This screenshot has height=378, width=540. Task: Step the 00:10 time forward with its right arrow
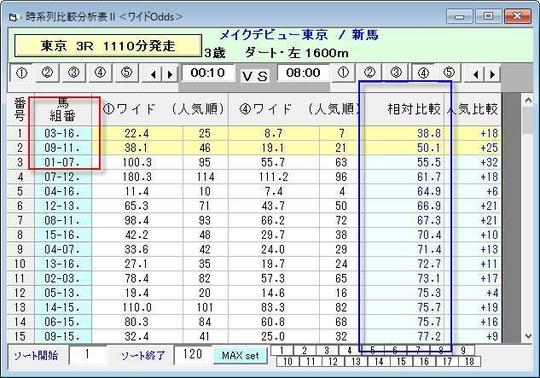[x=169, y=74]
